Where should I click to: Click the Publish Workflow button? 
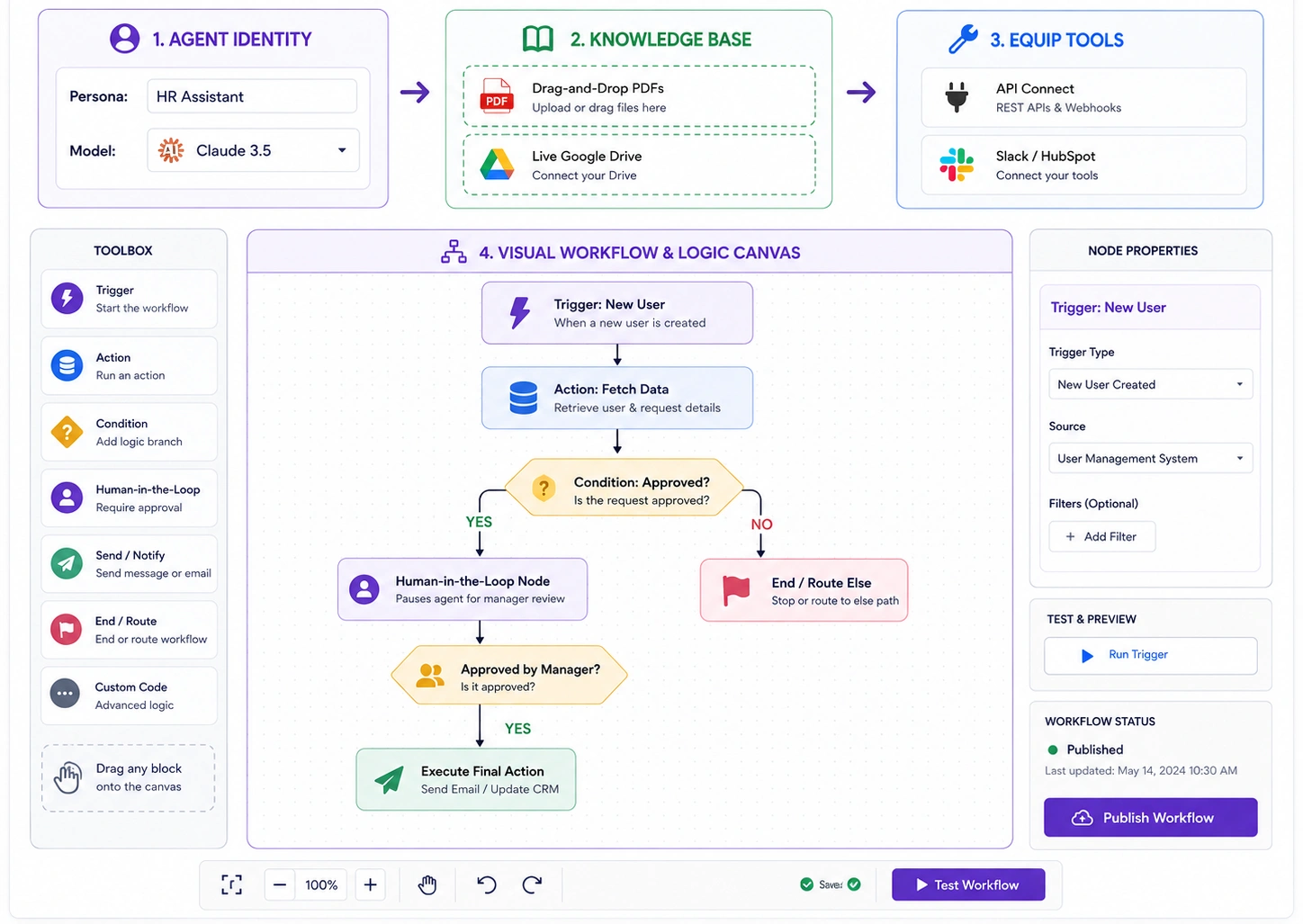click(x=1150, y=817)
